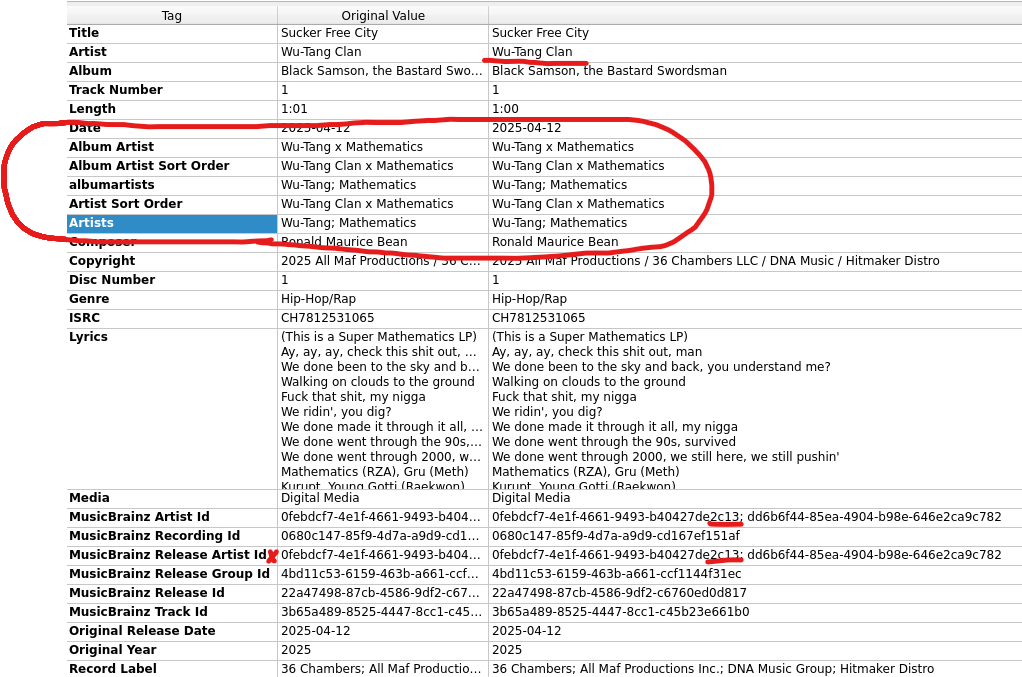Screen dimensions: 1022x677
Task: Select the "Album Artist Sort Order" tag cell
Action: [x=172, y=166]
